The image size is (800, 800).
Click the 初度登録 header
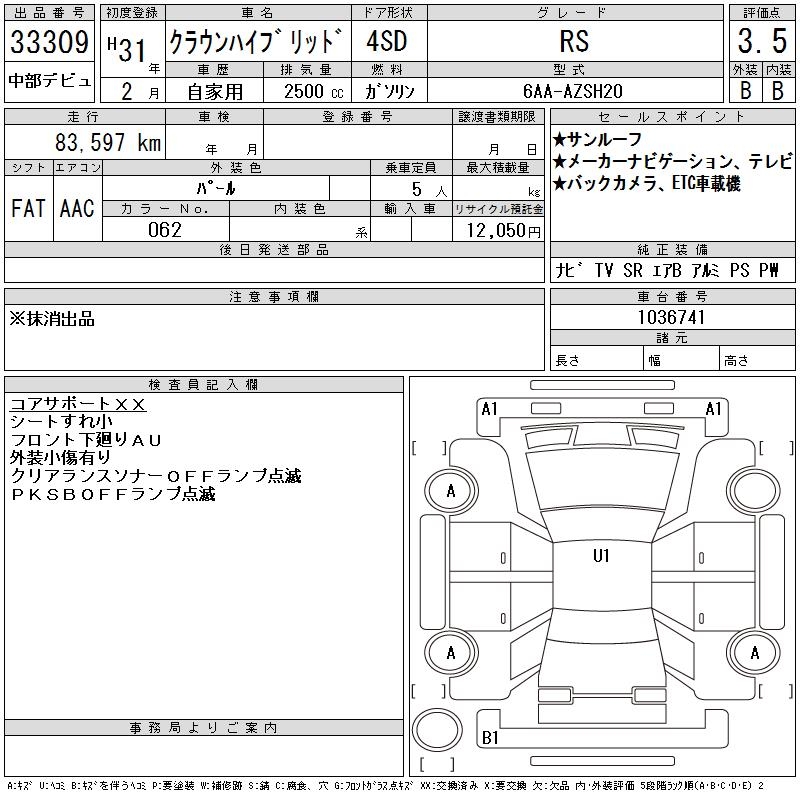[132, 13]
